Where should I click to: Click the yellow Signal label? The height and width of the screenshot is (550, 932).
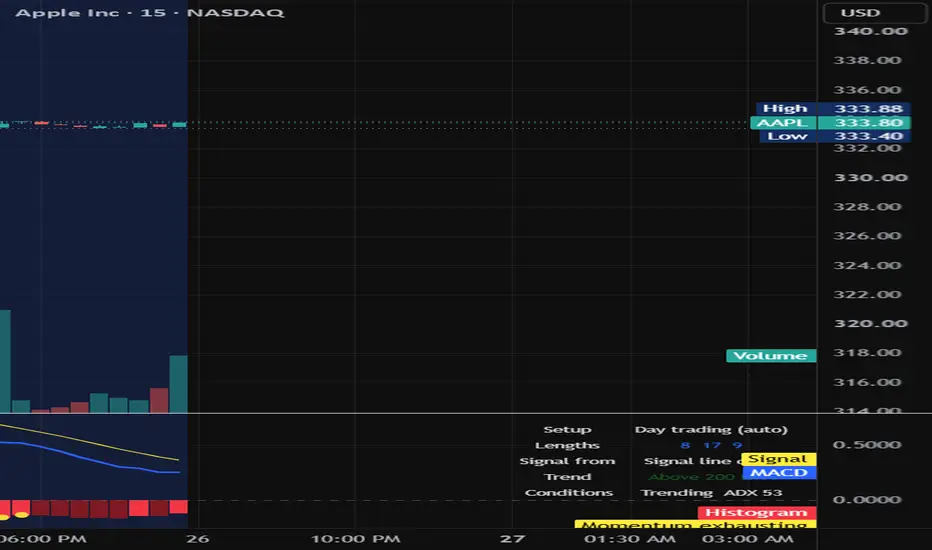tap(778, 459)
